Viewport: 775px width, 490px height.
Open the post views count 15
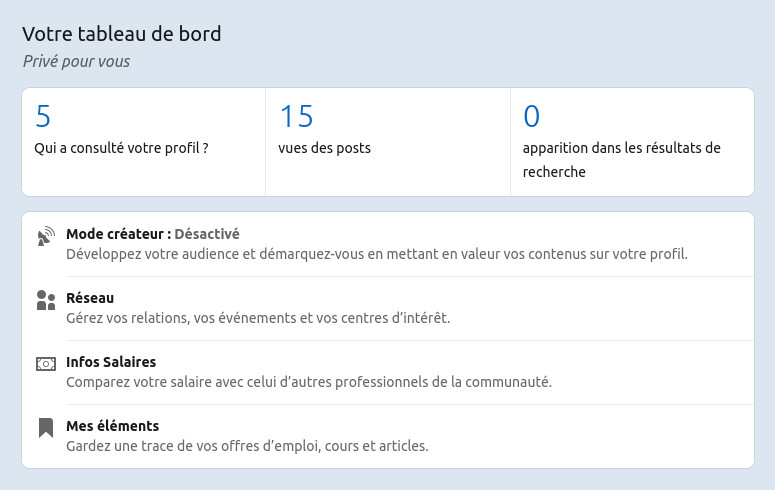[297, 116]
